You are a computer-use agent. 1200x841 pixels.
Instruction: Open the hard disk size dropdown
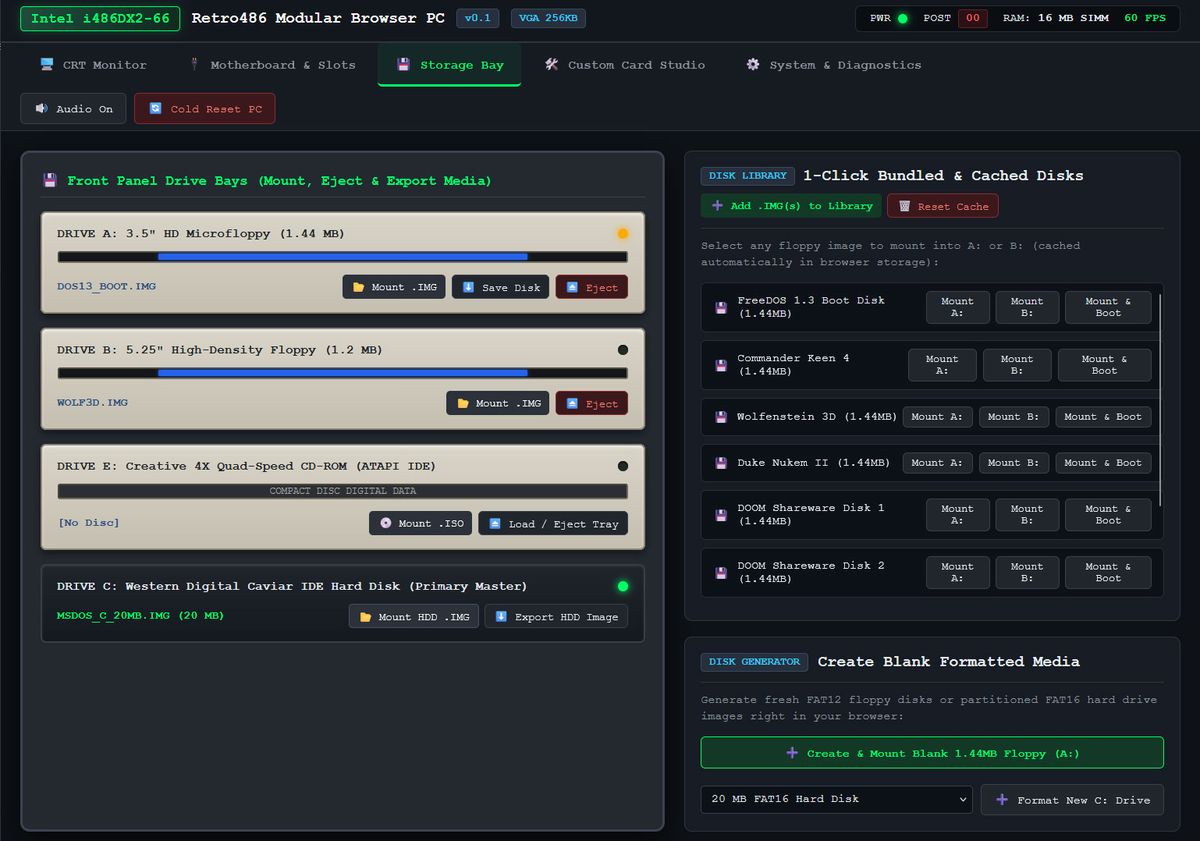click(x=836, y=799)
